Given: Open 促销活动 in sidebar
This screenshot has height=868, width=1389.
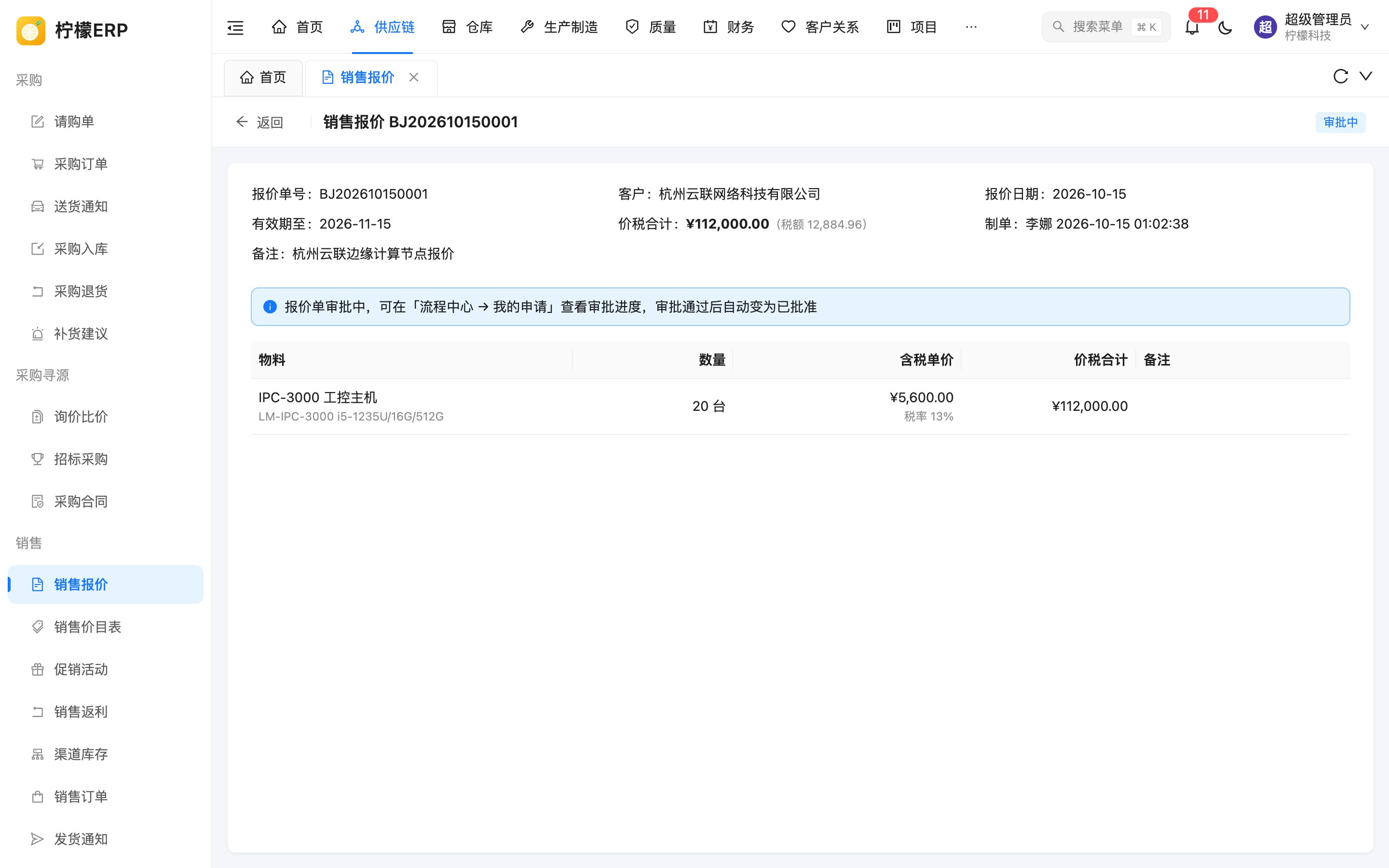Looking at the screenshot, I should coord(106,669).
